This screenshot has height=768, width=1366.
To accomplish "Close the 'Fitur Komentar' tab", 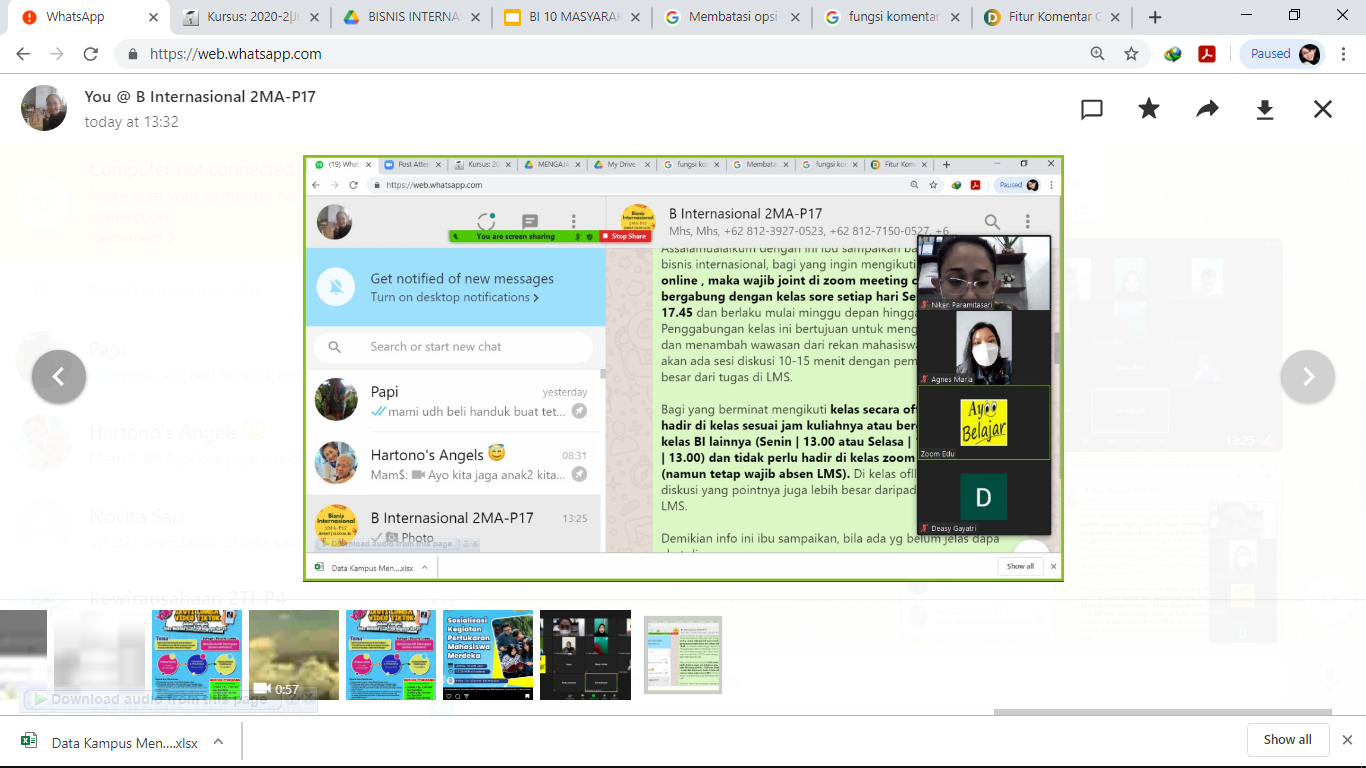I will [1113, 17].
